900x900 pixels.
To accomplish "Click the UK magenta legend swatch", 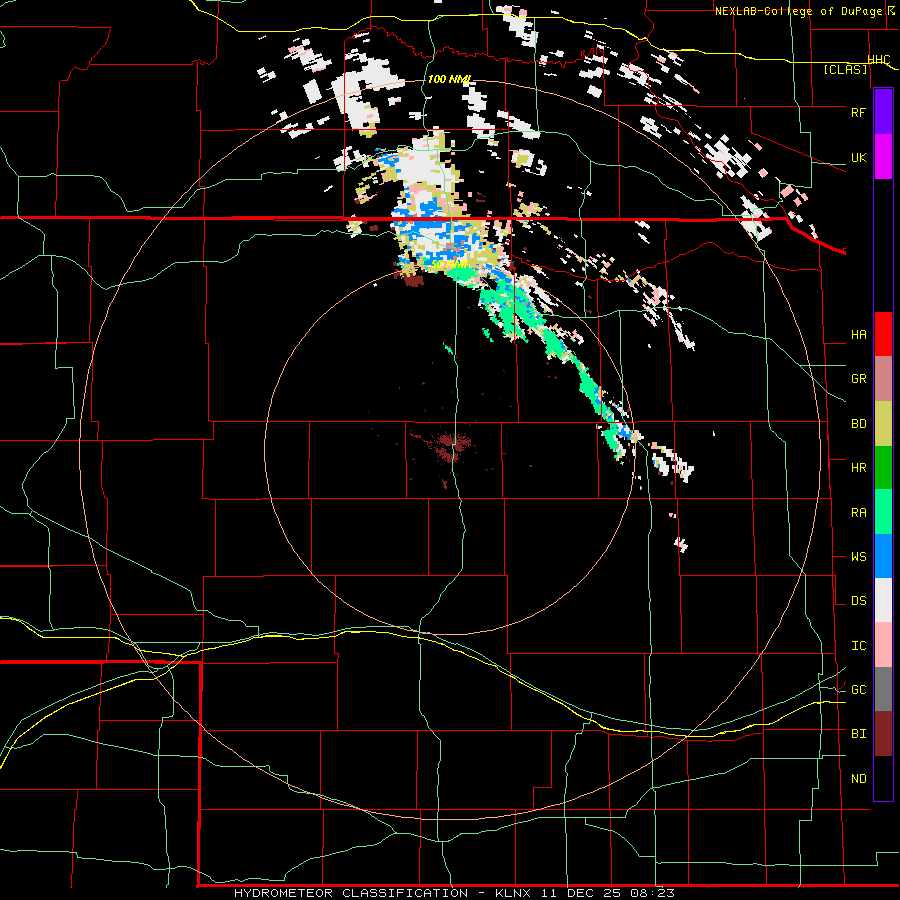I will click(883, 157).
